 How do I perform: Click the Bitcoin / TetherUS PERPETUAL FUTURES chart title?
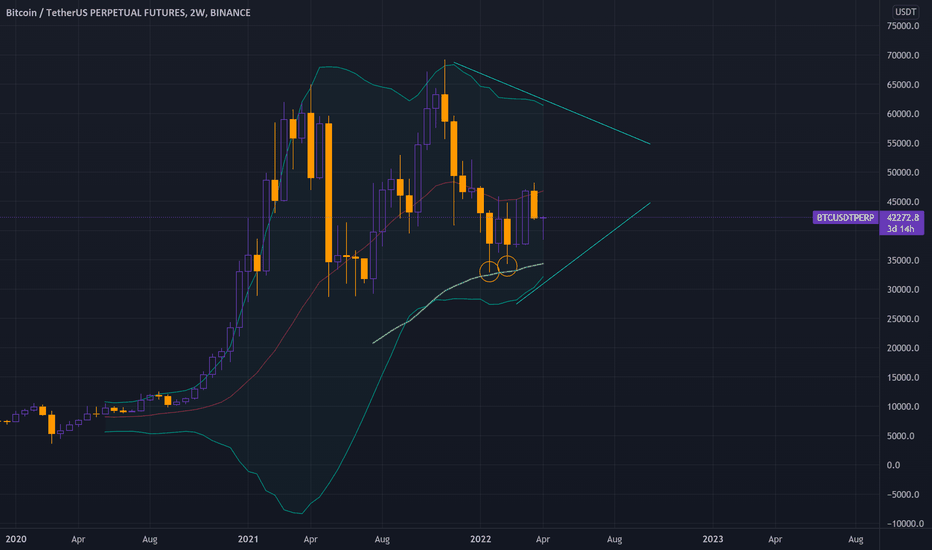tap(128, 12)
